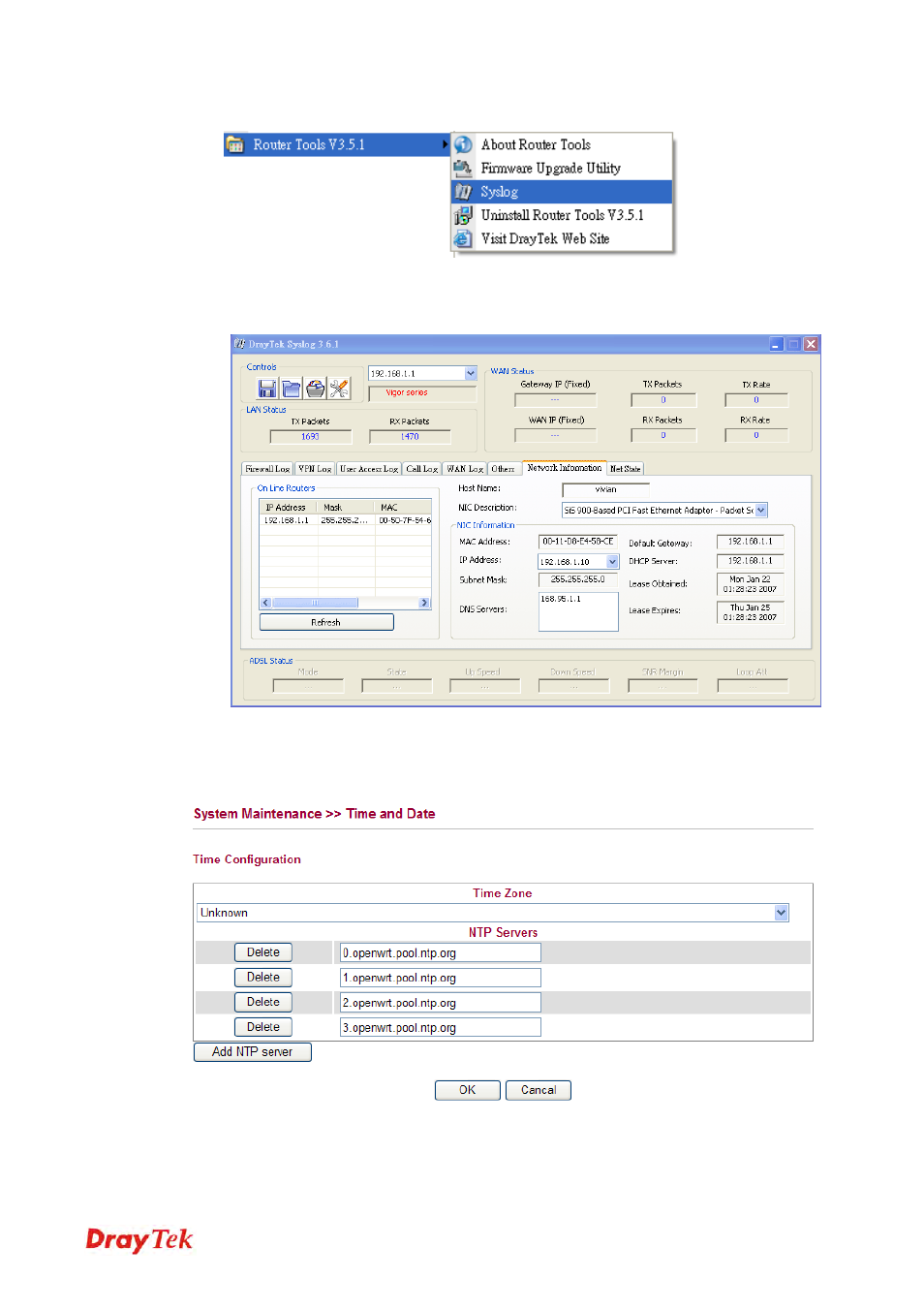Click the About Router Tools info icon
The height and width of the screenshot is (1309, 924).
(x=464, y=144)
